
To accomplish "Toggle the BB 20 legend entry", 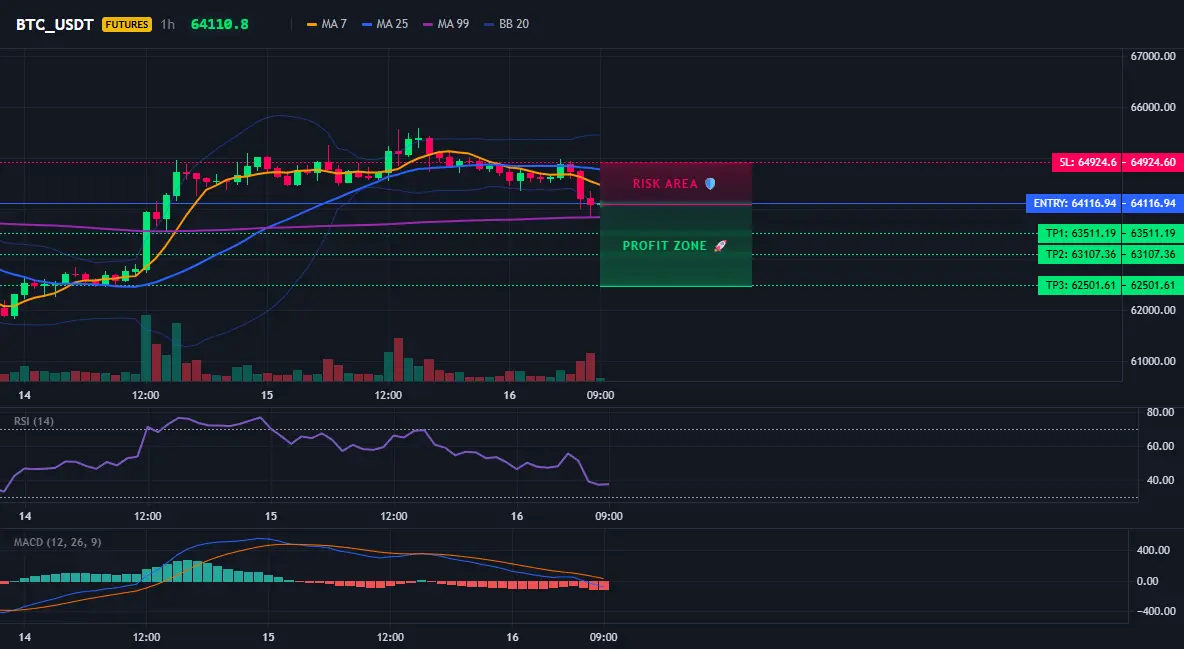I will coord(507,24).
